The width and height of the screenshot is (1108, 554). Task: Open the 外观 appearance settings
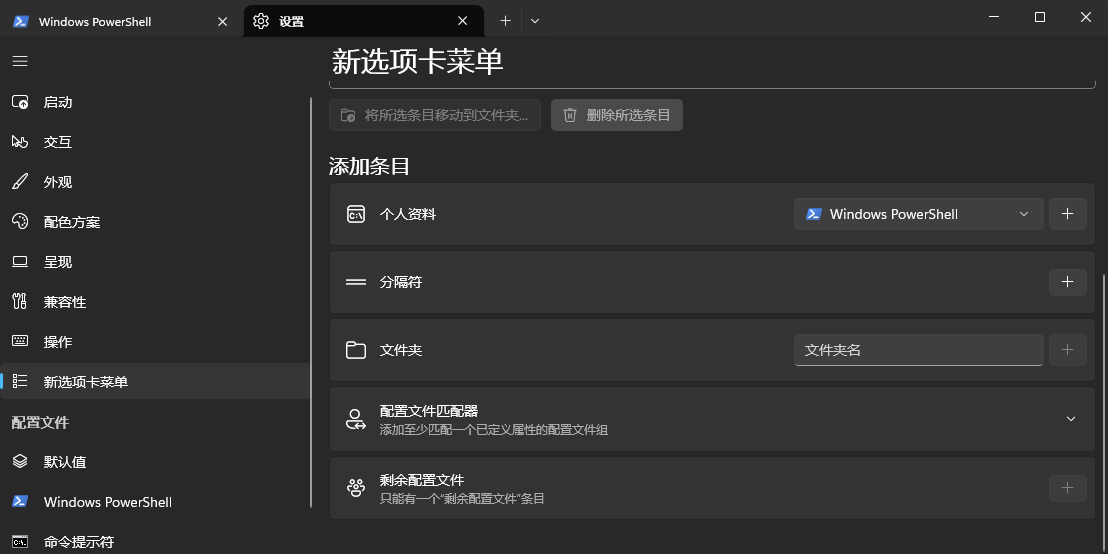58,182
